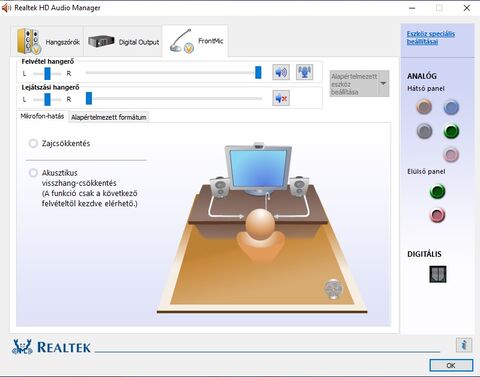Image resolution: width=480 pixels, height=377 pixels.
Task: Click the gray speaker icon on the floor
Action: tap(333, 289)
